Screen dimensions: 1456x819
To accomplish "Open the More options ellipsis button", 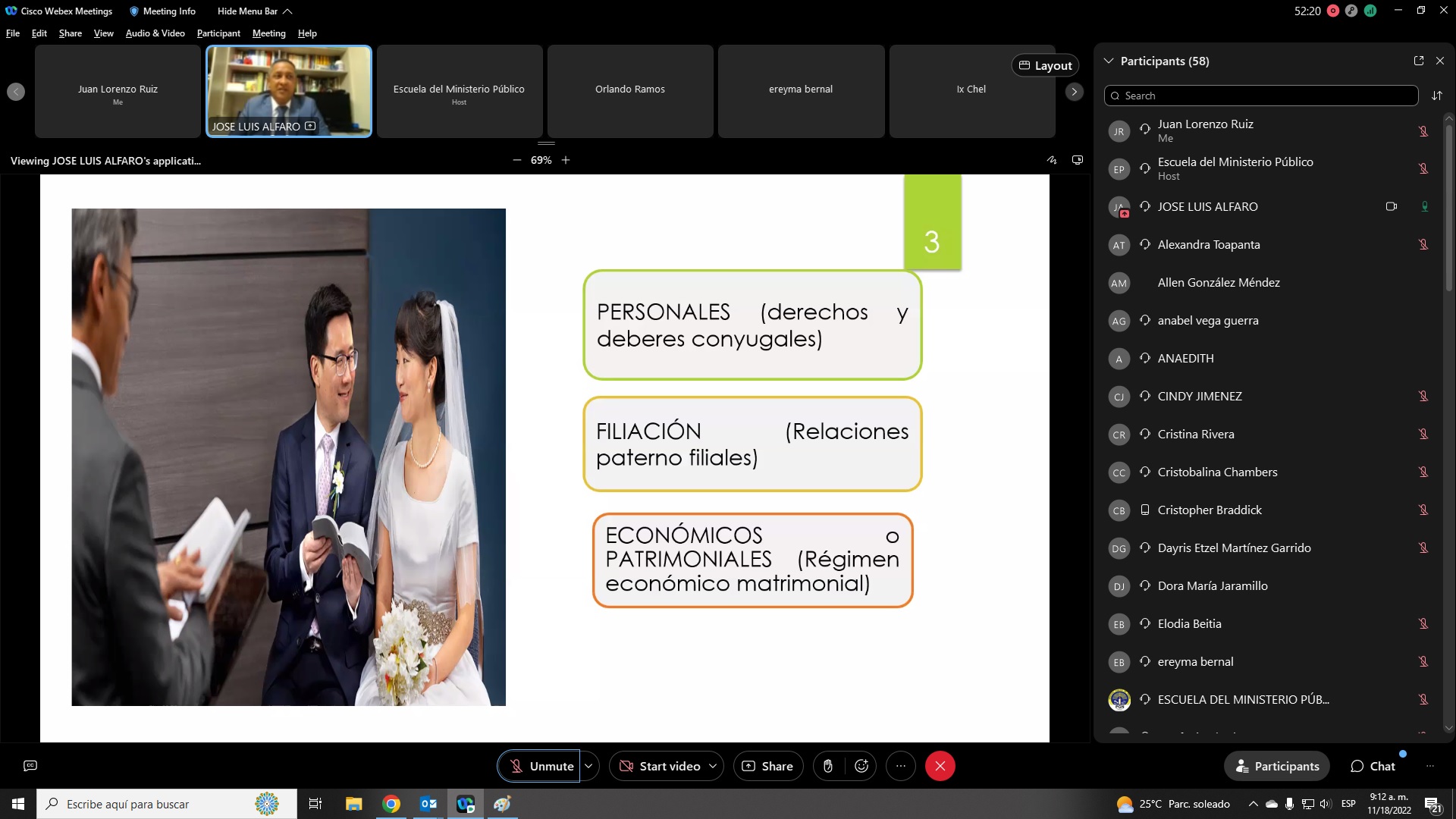I will (900, 766).
